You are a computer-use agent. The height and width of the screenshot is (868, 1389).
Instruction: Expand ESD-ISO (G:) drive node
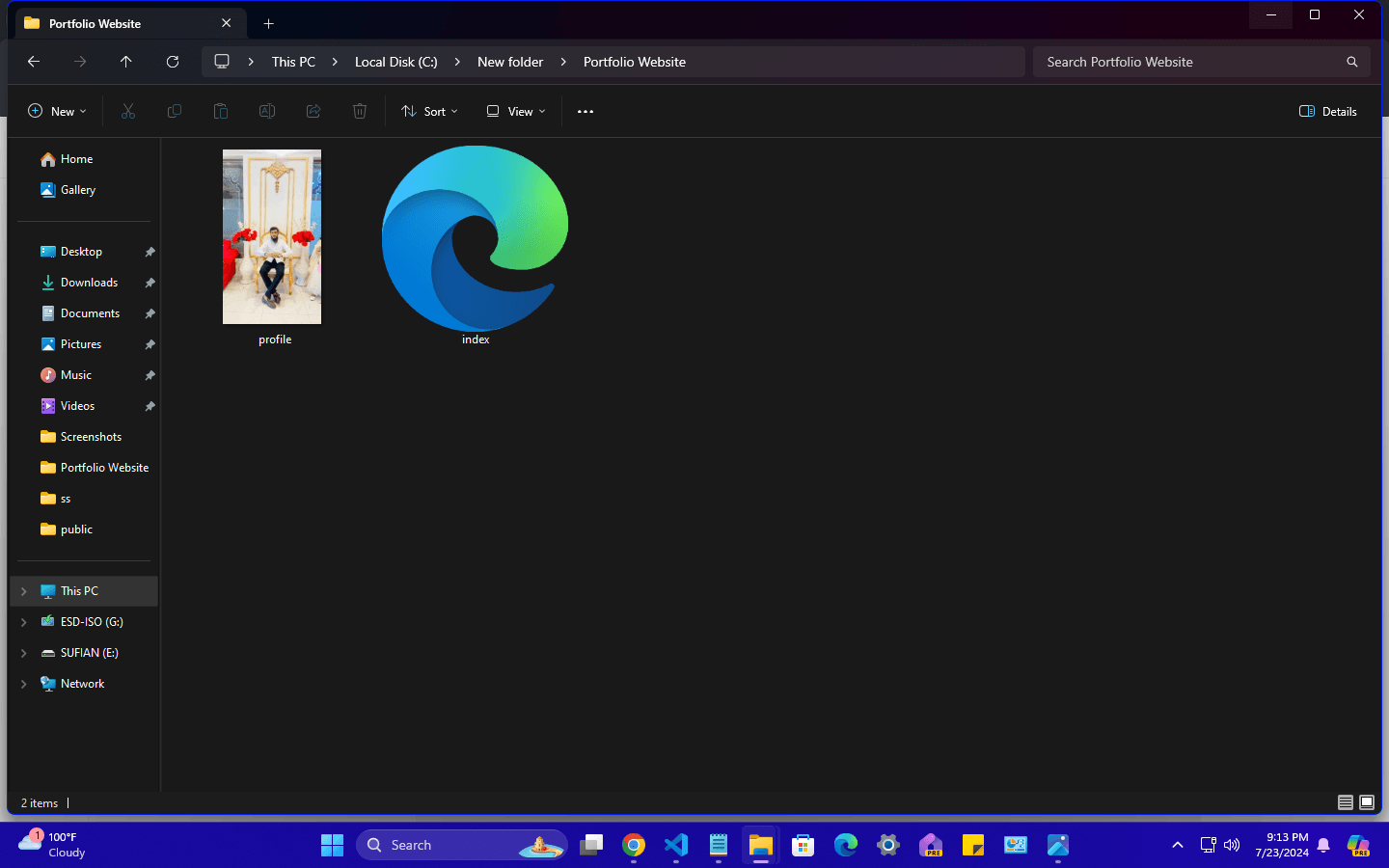24,622
